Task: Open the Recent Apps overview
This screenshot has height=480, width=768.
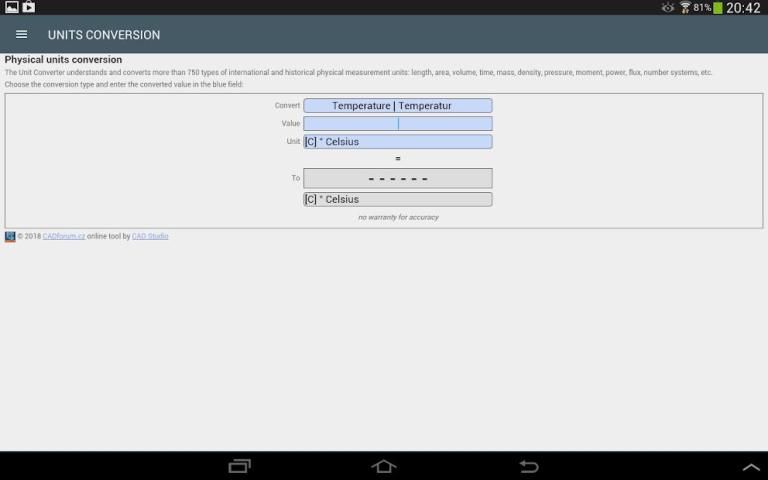Action: (240, 466)
